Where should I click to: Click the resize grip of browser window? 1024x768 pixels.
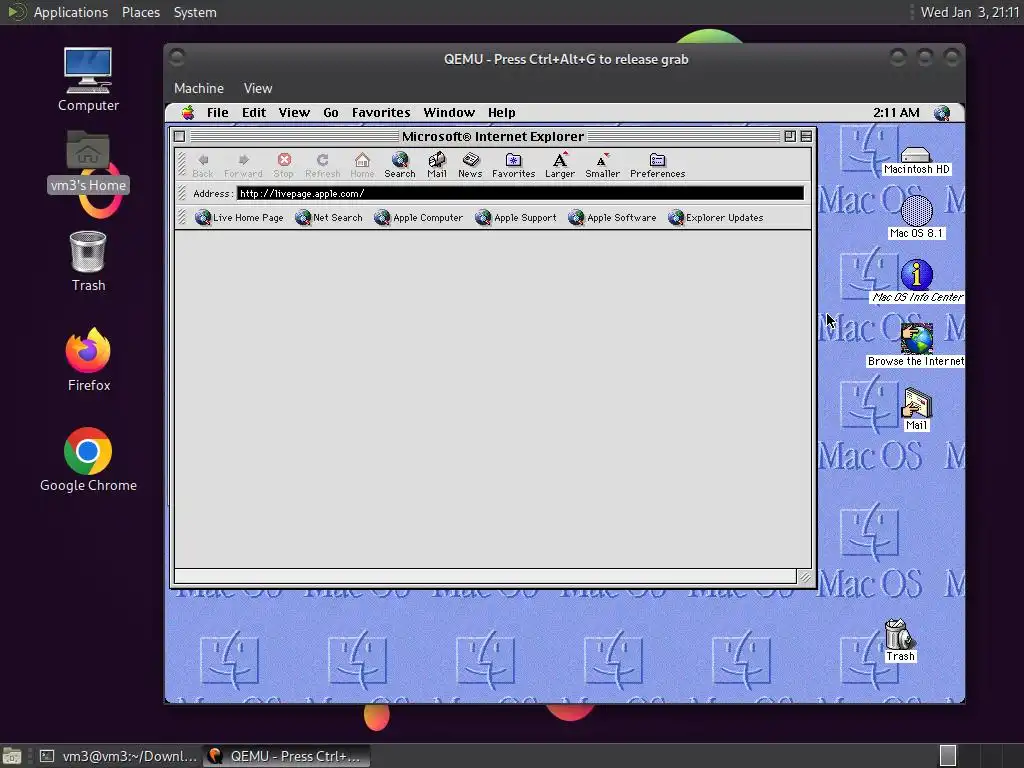(x=805, y=577)
